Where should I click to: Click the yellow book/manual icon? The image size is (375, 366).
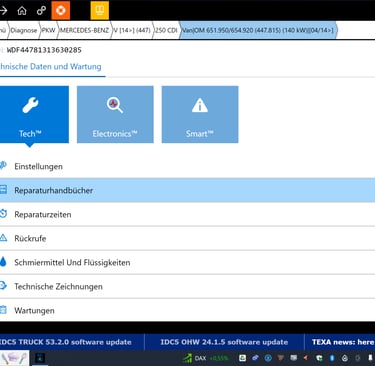coord(100,10)
